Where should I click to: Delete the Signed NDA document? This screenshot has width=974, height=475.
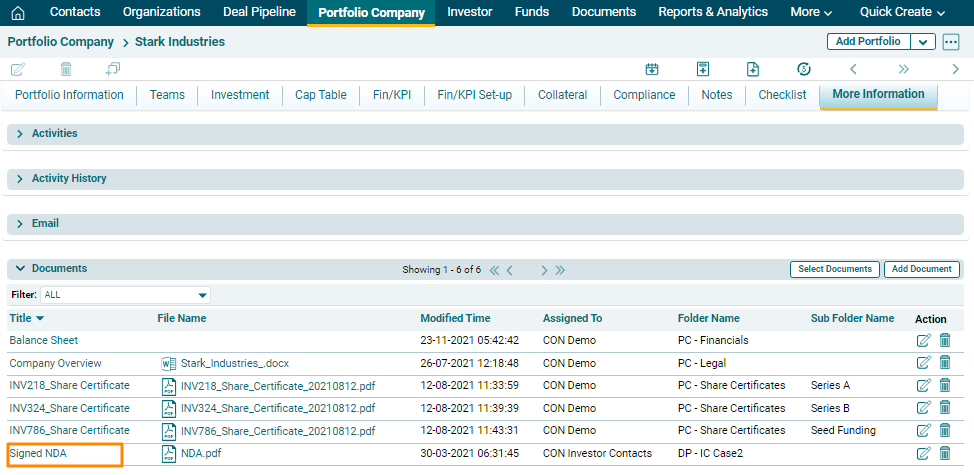pos(945,454)
